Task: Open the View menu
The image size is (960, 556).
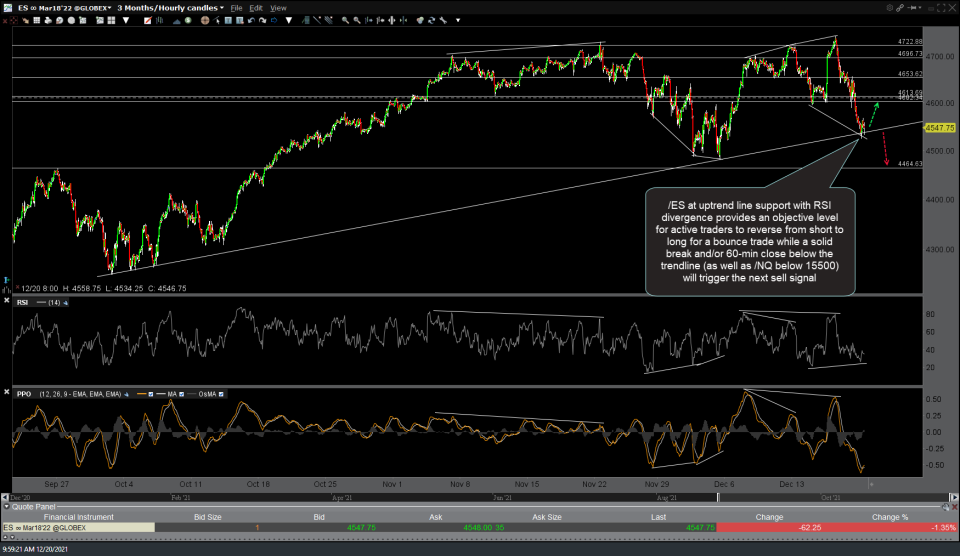Action: (279, 8)
